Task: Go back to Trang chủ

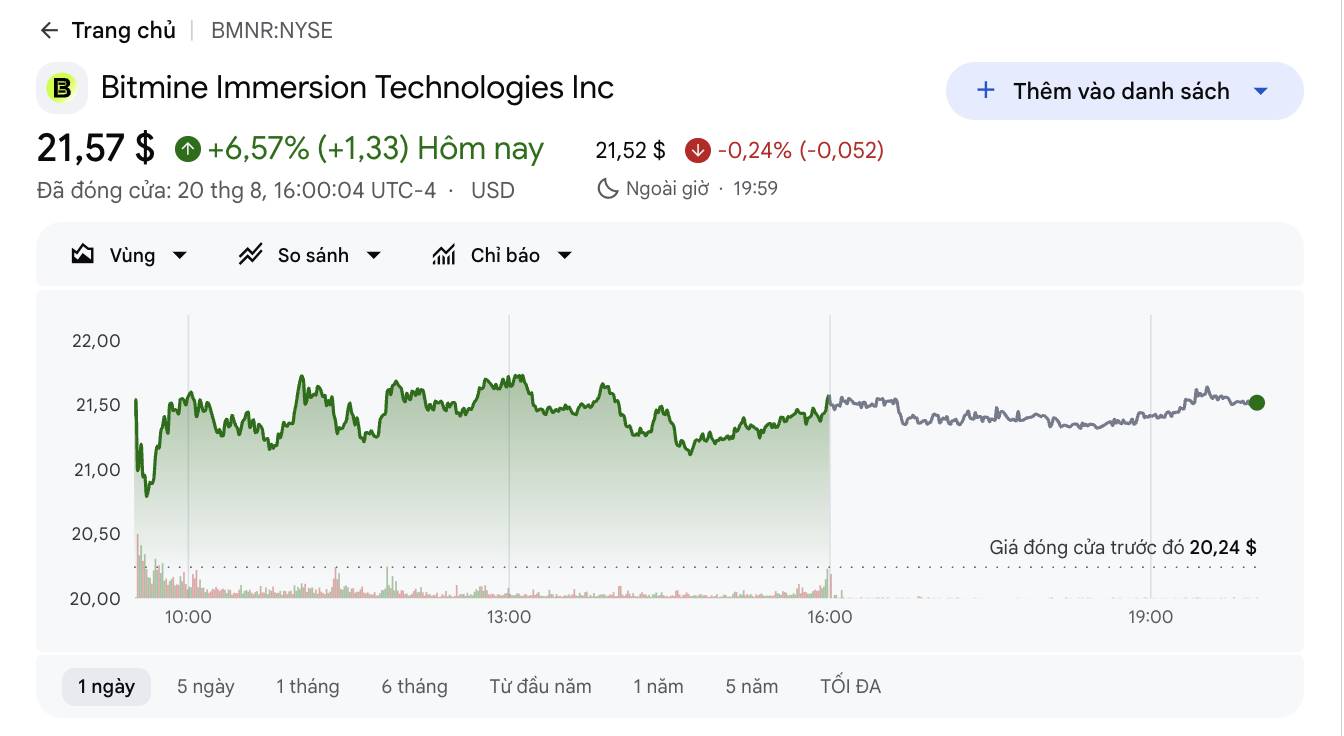Action: pos(123,30)
